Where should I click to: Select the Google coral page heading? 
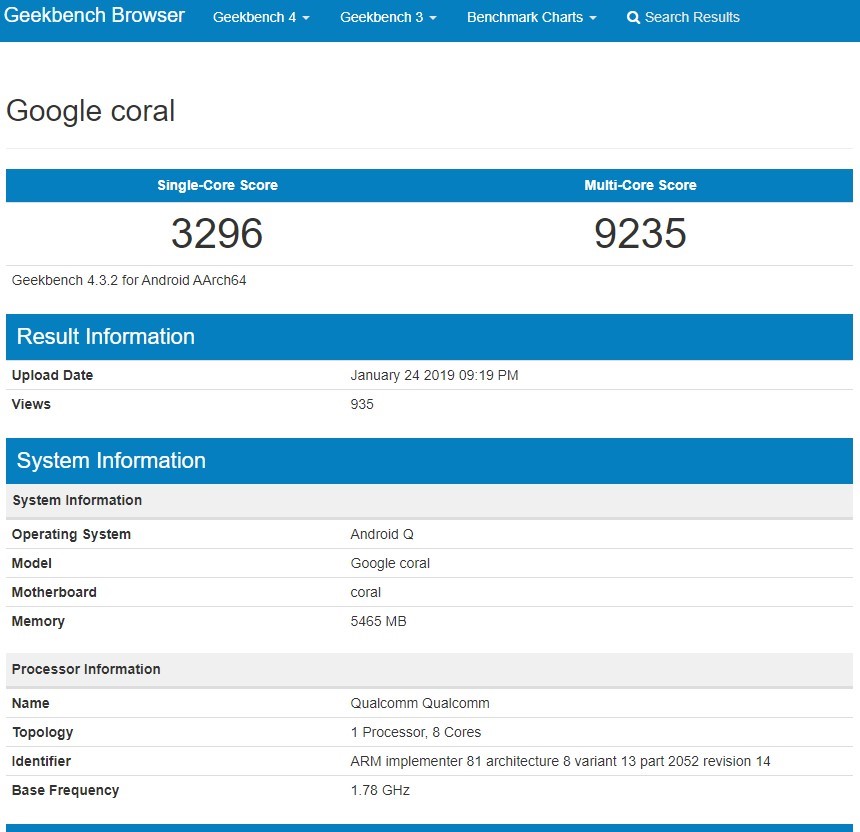coord(90,111)
